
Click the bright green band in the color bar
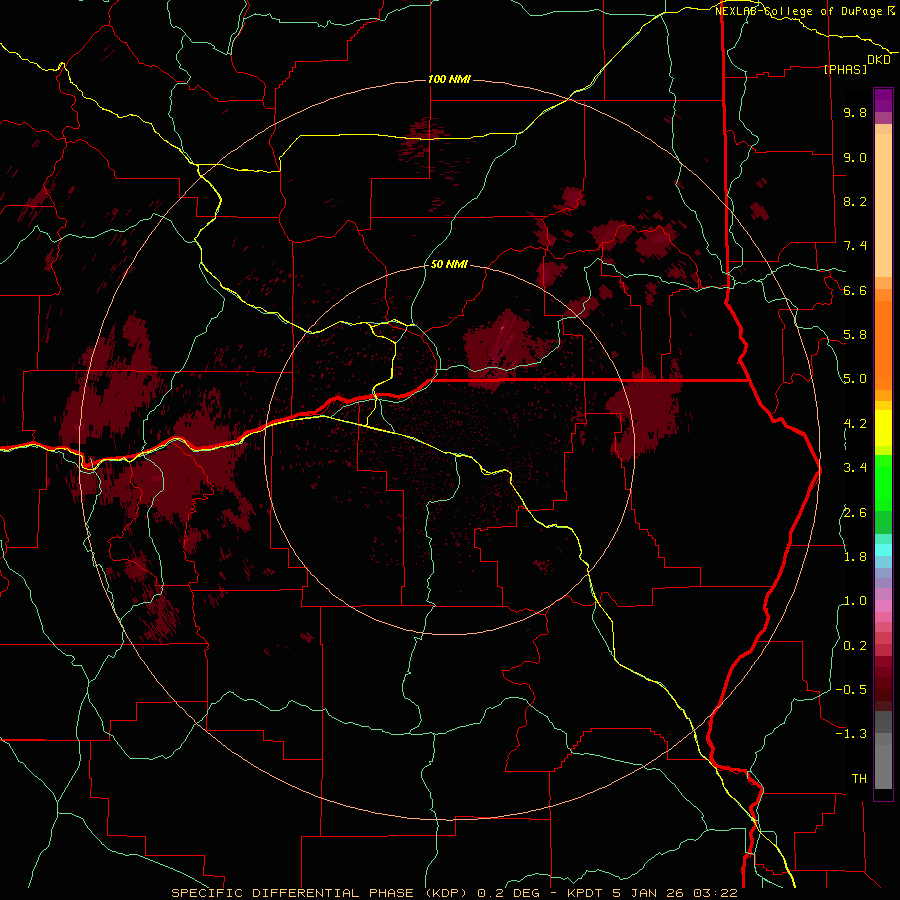coord(883,483)
